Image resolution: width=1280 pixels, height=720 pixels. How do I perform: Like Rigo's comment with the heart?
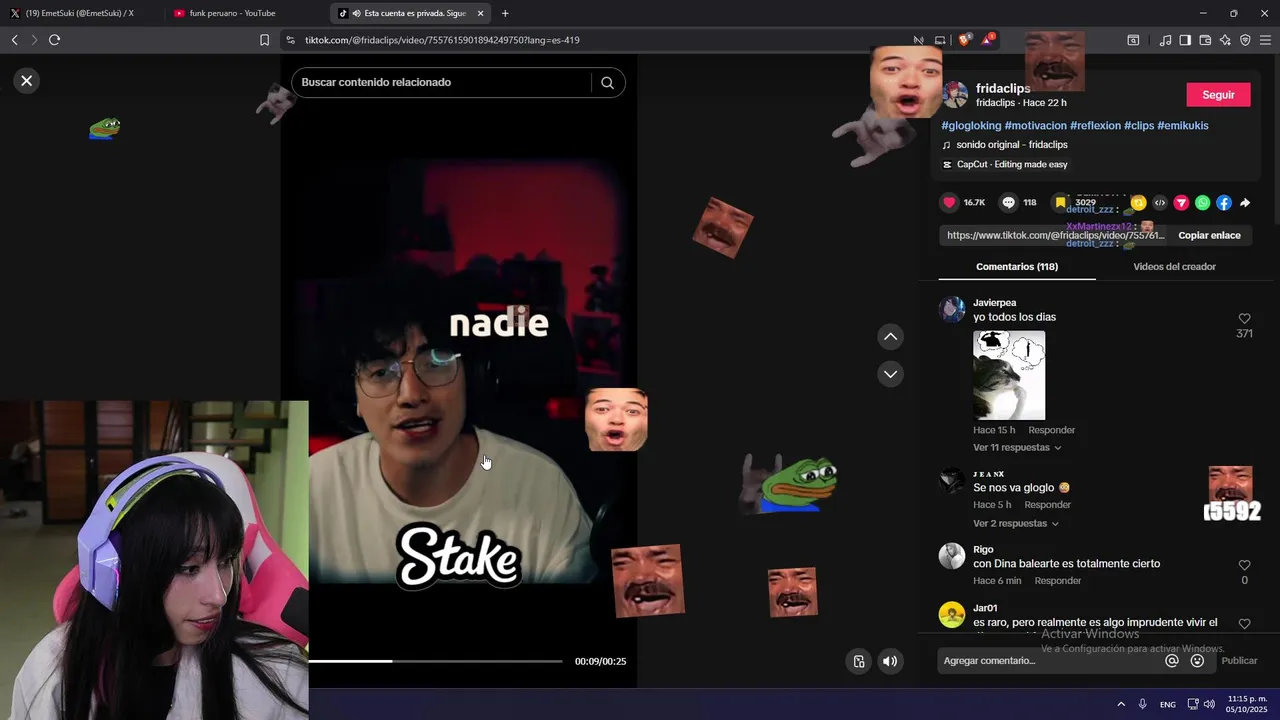(1244, 565)
